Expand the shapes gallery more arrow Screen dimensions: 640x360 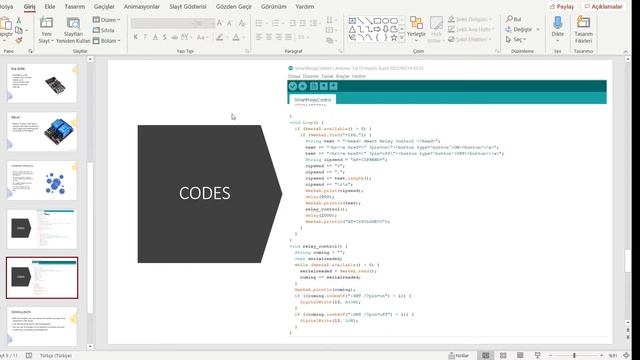402,38
